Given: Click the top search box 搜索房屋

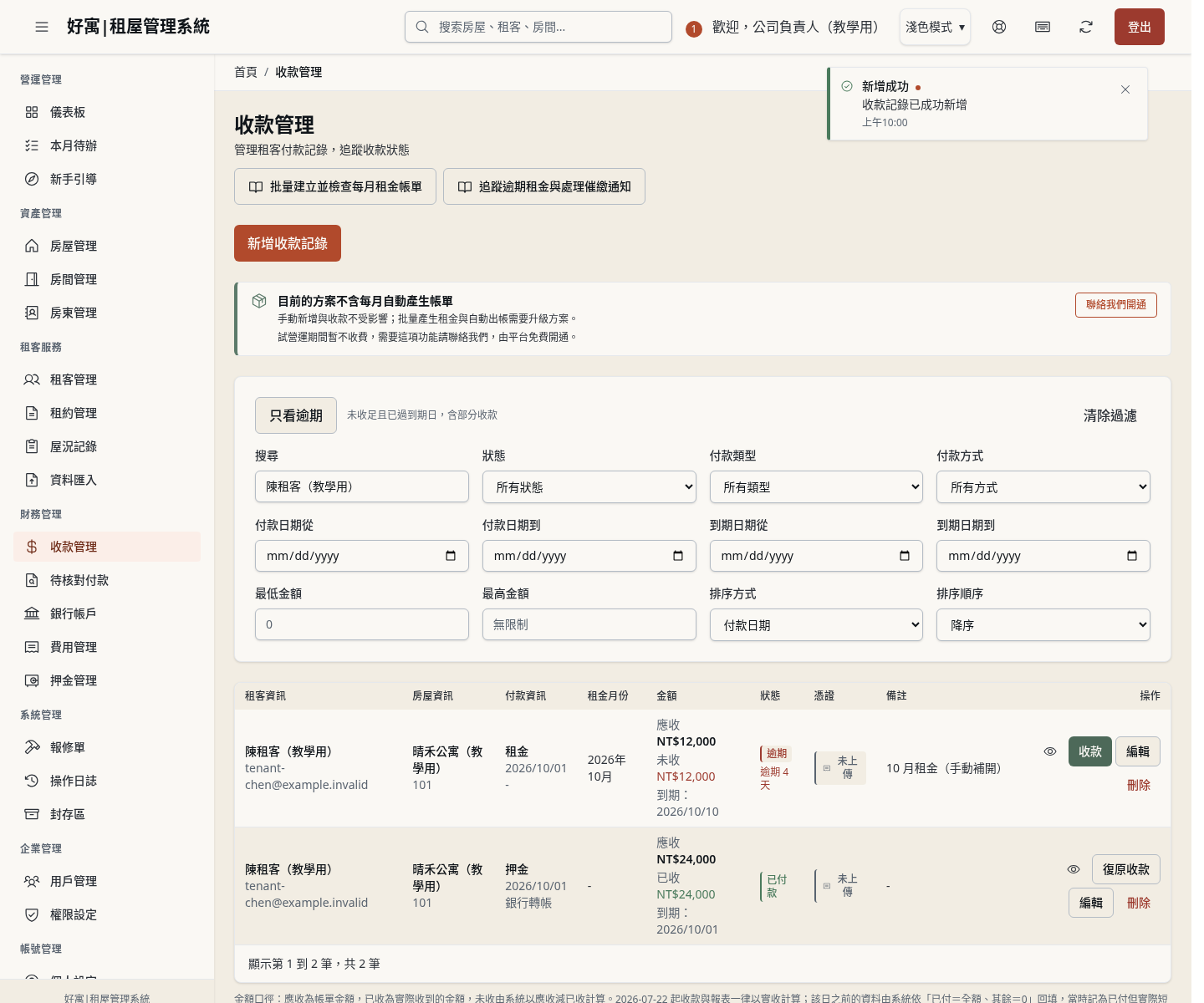Looking at the screenshot, I should coord(538,27).
